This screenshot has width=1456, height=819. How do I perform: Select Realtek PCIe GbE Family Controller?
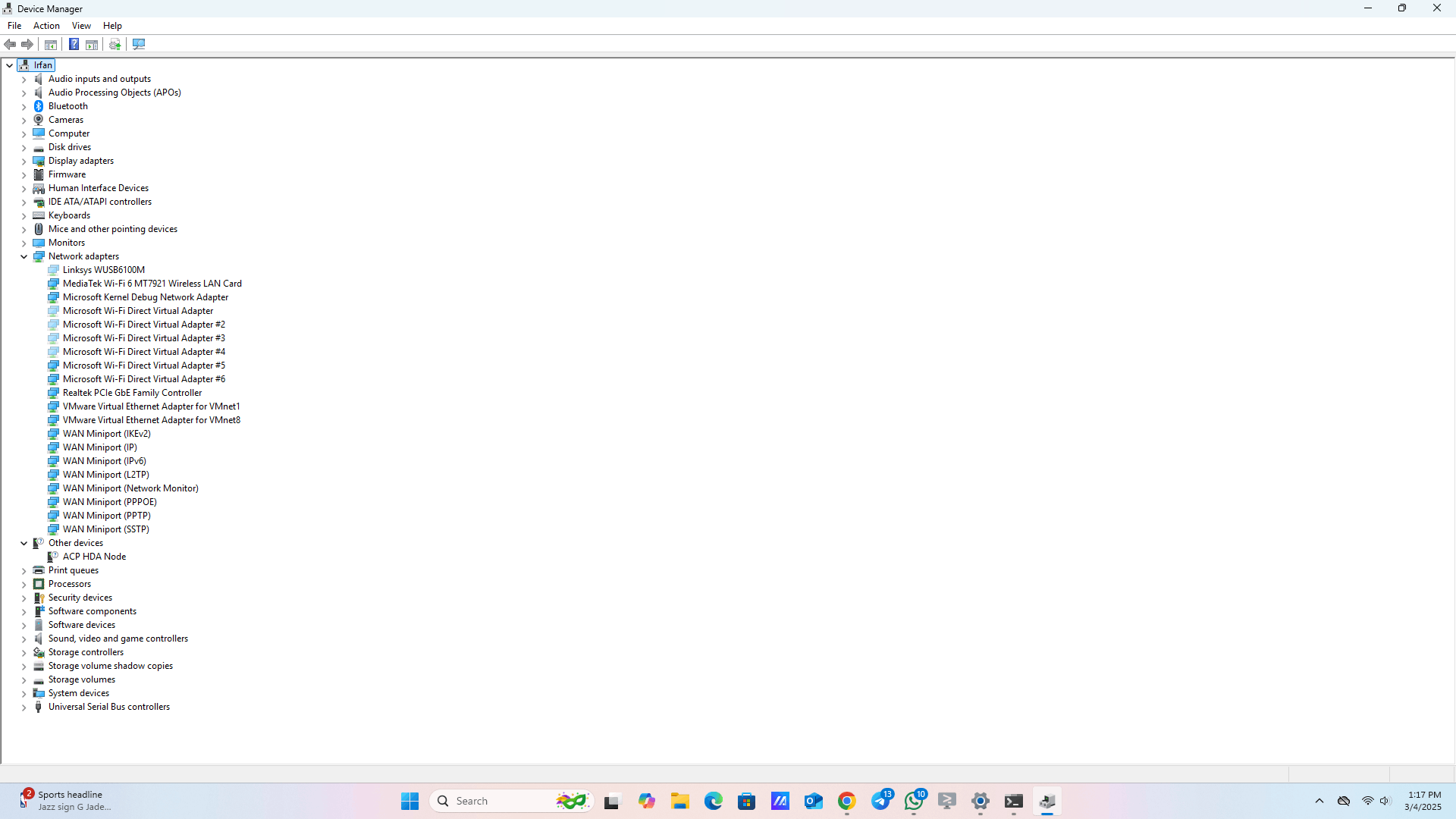click(x=132, y=393)
